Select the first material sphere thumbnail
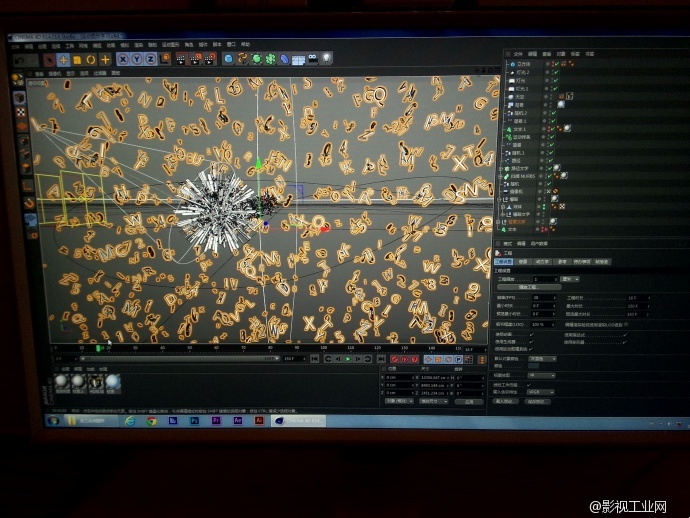 (62, 381)
